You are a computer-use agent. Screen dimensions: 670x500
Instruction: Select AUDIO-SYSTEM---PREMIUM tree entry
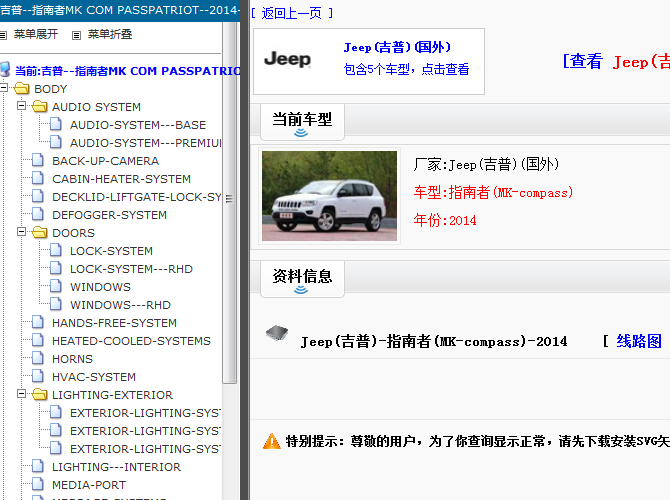pos(146,143)
